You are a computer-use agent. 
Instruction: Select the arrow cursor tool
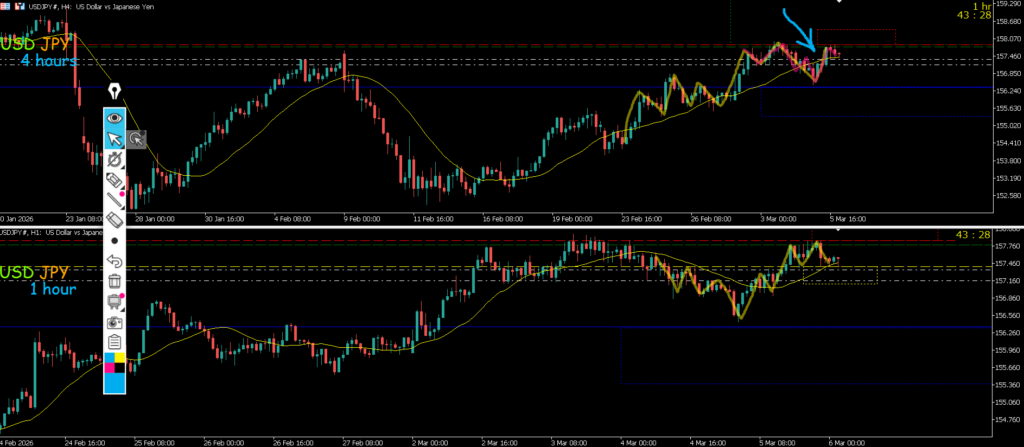click(x=115, y=138)
